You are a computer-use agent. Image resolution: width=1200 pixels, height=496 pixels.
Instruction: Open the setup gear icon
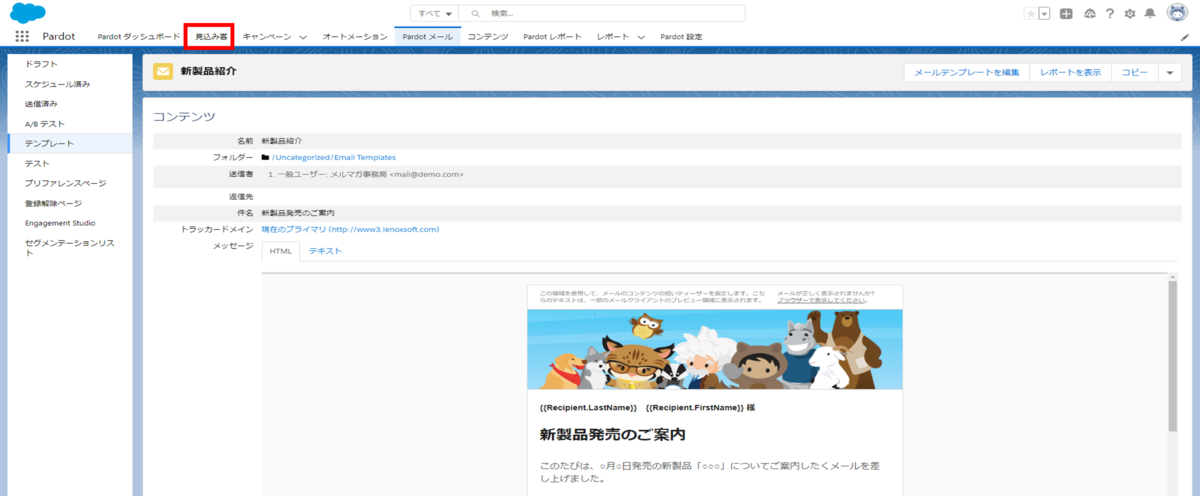point(1130,13)
